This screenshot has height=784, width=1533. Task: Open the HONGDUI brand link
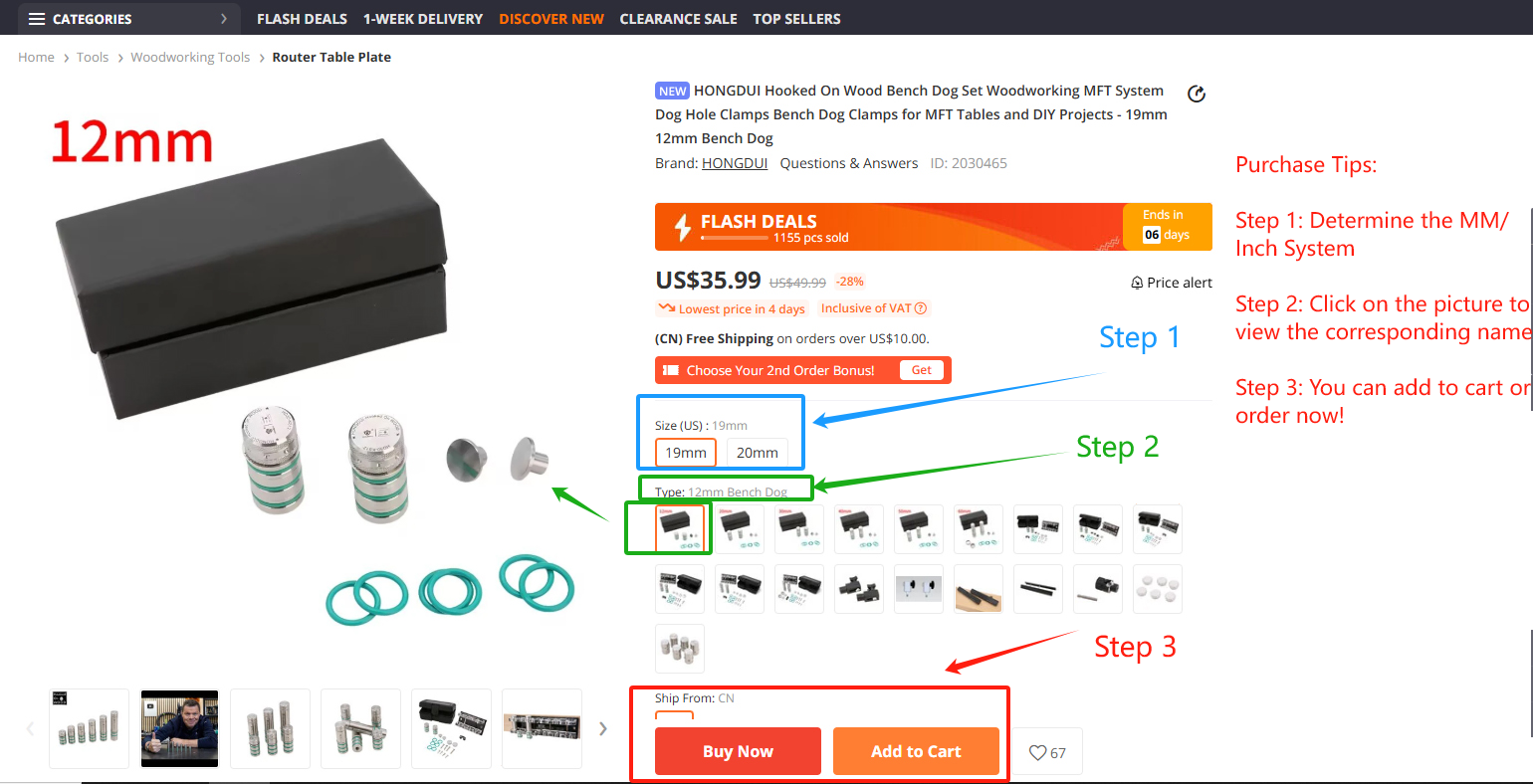pos(735,163)
